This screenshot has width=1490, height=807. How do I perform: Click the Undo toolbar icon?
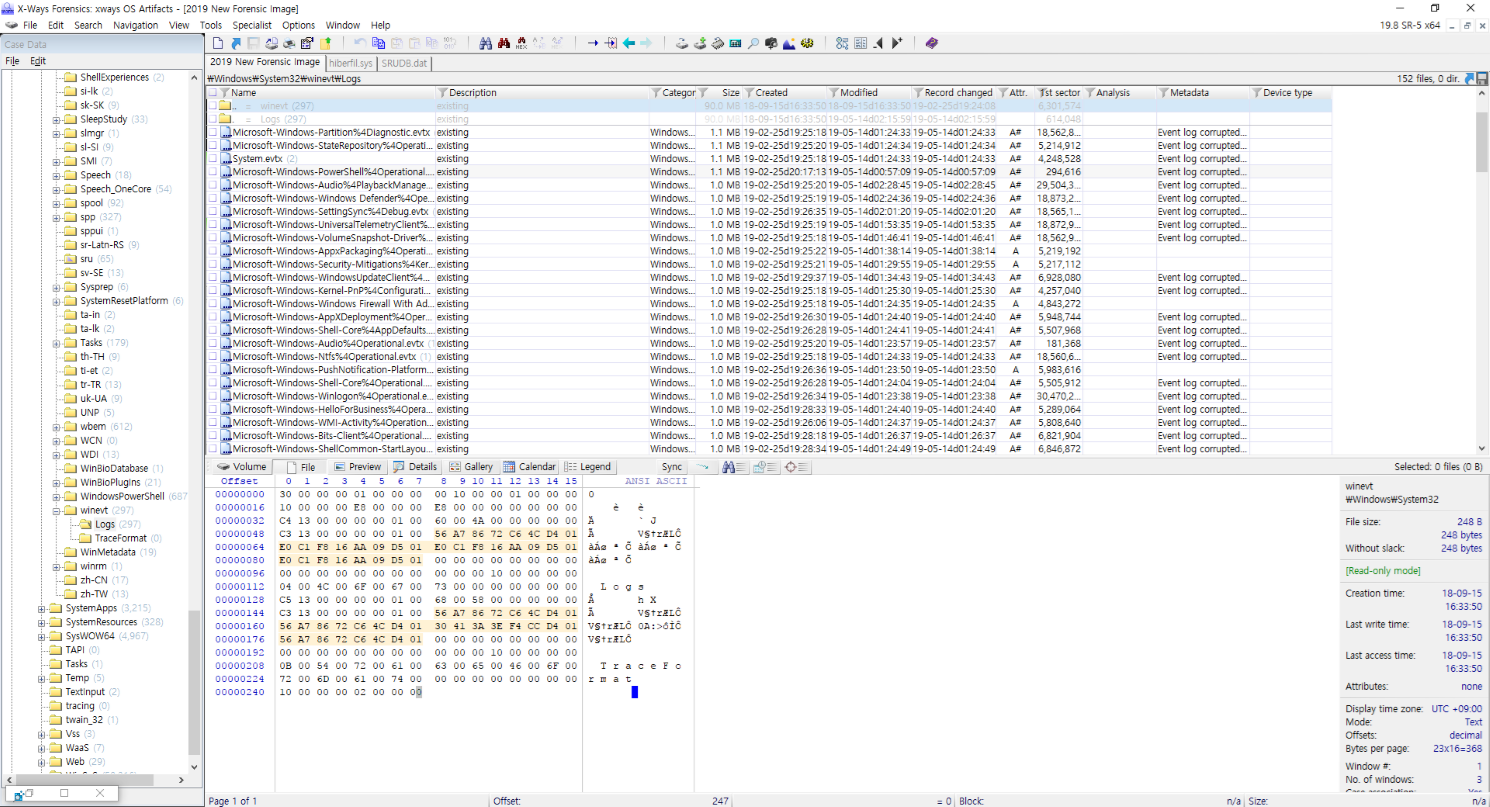coord(360,43)
